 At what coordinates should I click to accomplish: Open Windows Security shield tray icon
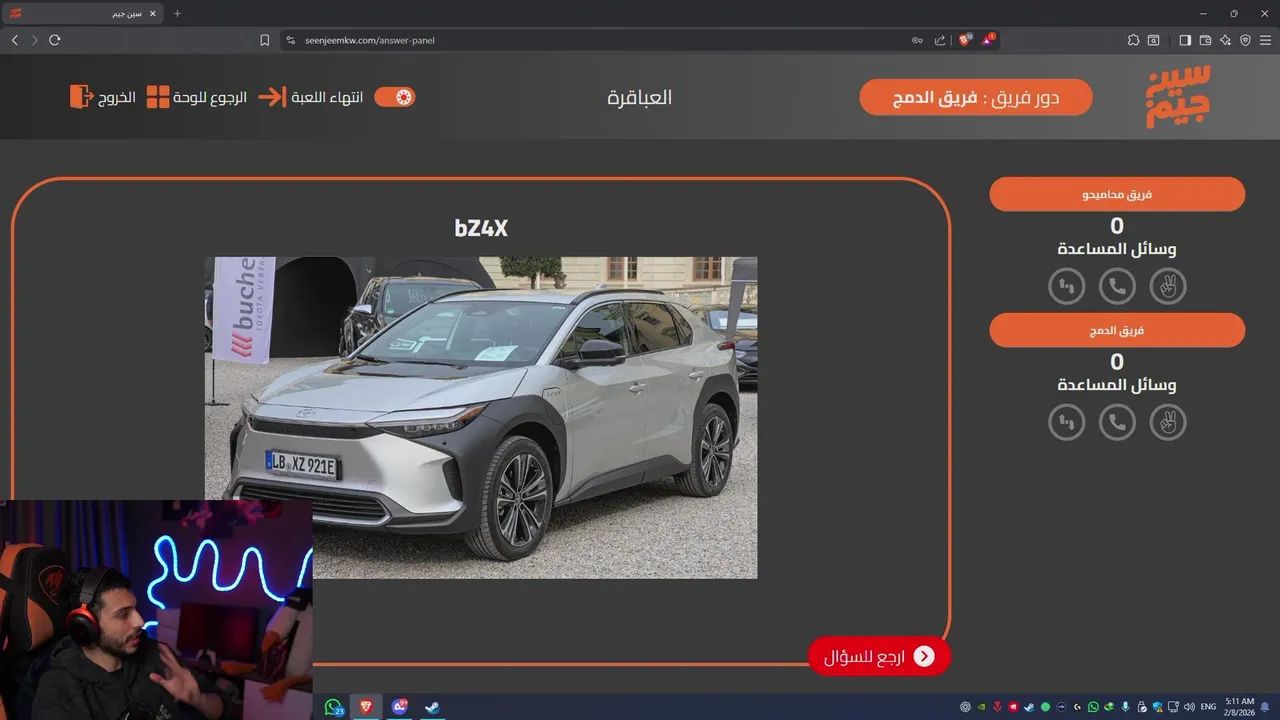pos(1157,707)
